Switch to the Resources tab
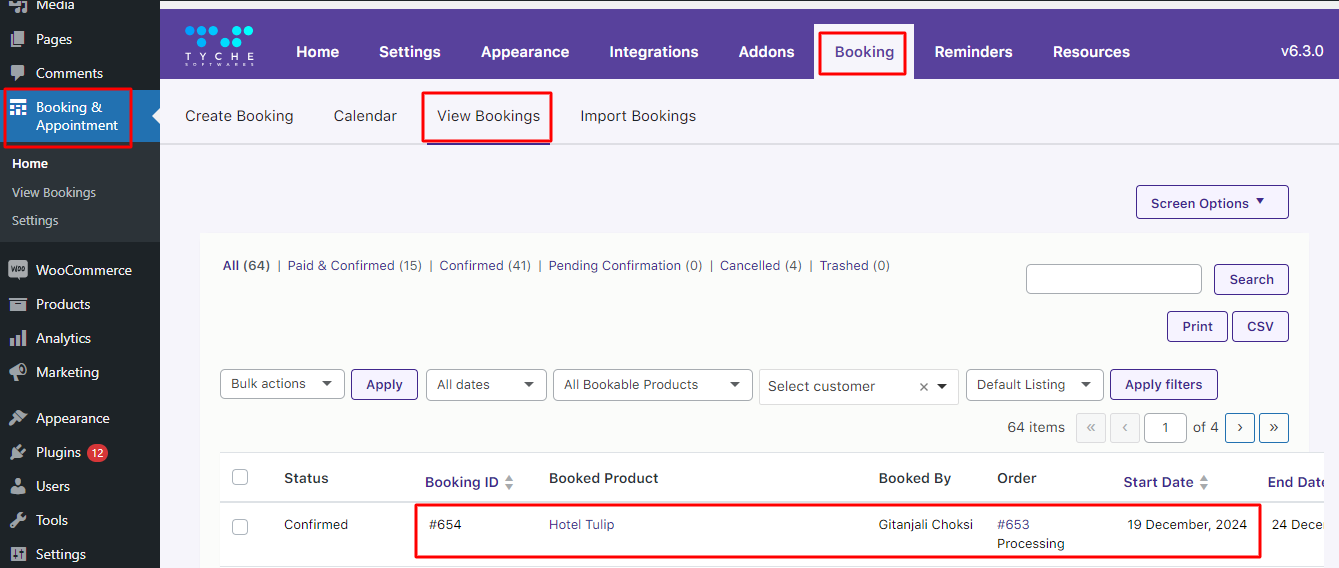Screen dimensions: 1339x568 [1091, 52]
